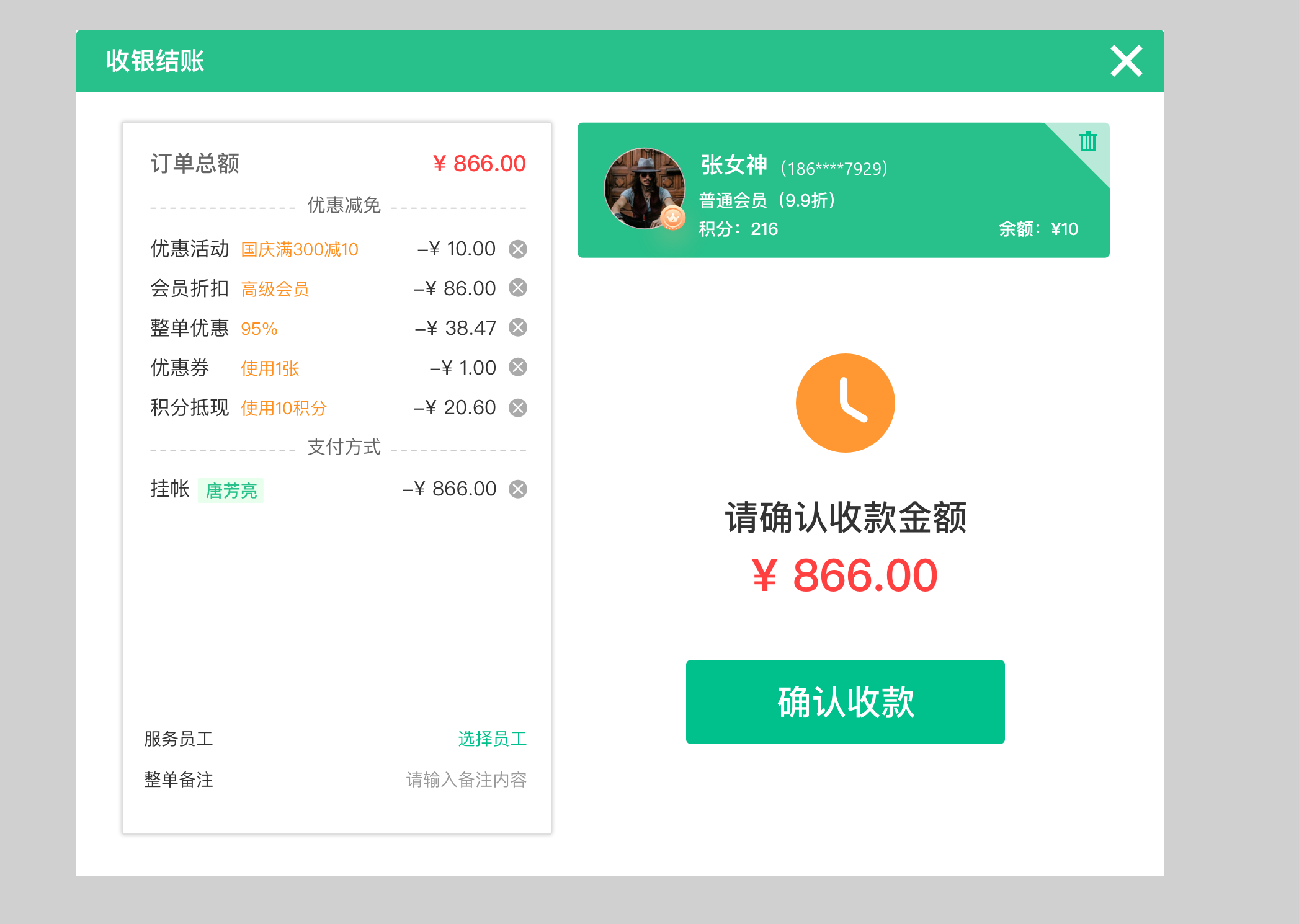The image size is (1299, 924).
Task: Click the 唐芳亮 credit account tag
Action: click(x=231, y=490)
